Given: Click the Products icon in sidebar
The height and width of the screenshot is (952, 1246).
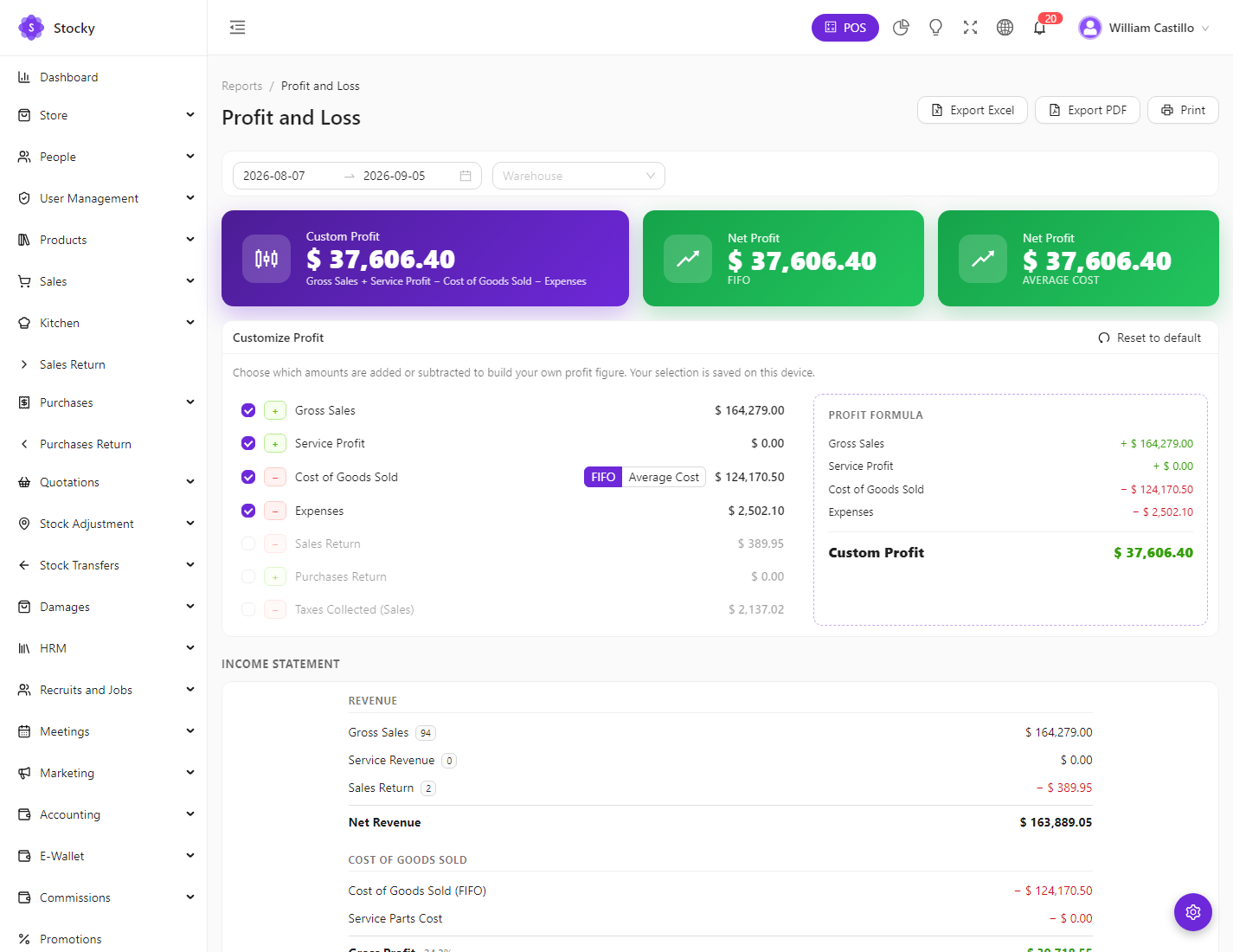Looking at the screenshot, I should (24, 240).
